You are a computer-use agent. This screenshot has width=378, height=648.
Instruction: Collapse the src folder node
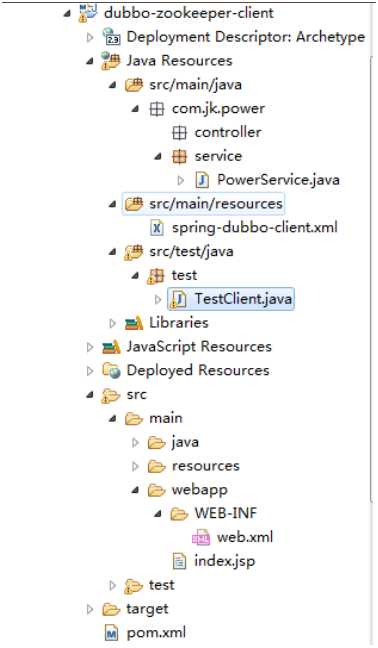tap(90, 395)
